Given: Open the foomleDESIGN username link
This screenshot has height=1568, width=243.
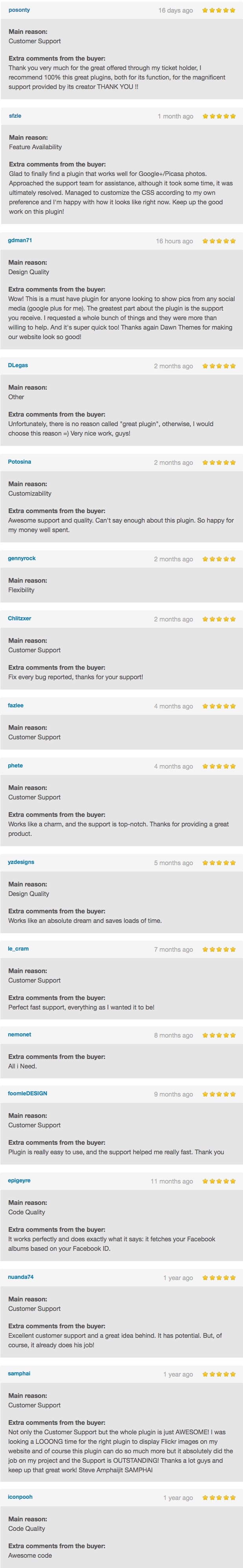Looking at the screenshot, I should point(28,1093).
